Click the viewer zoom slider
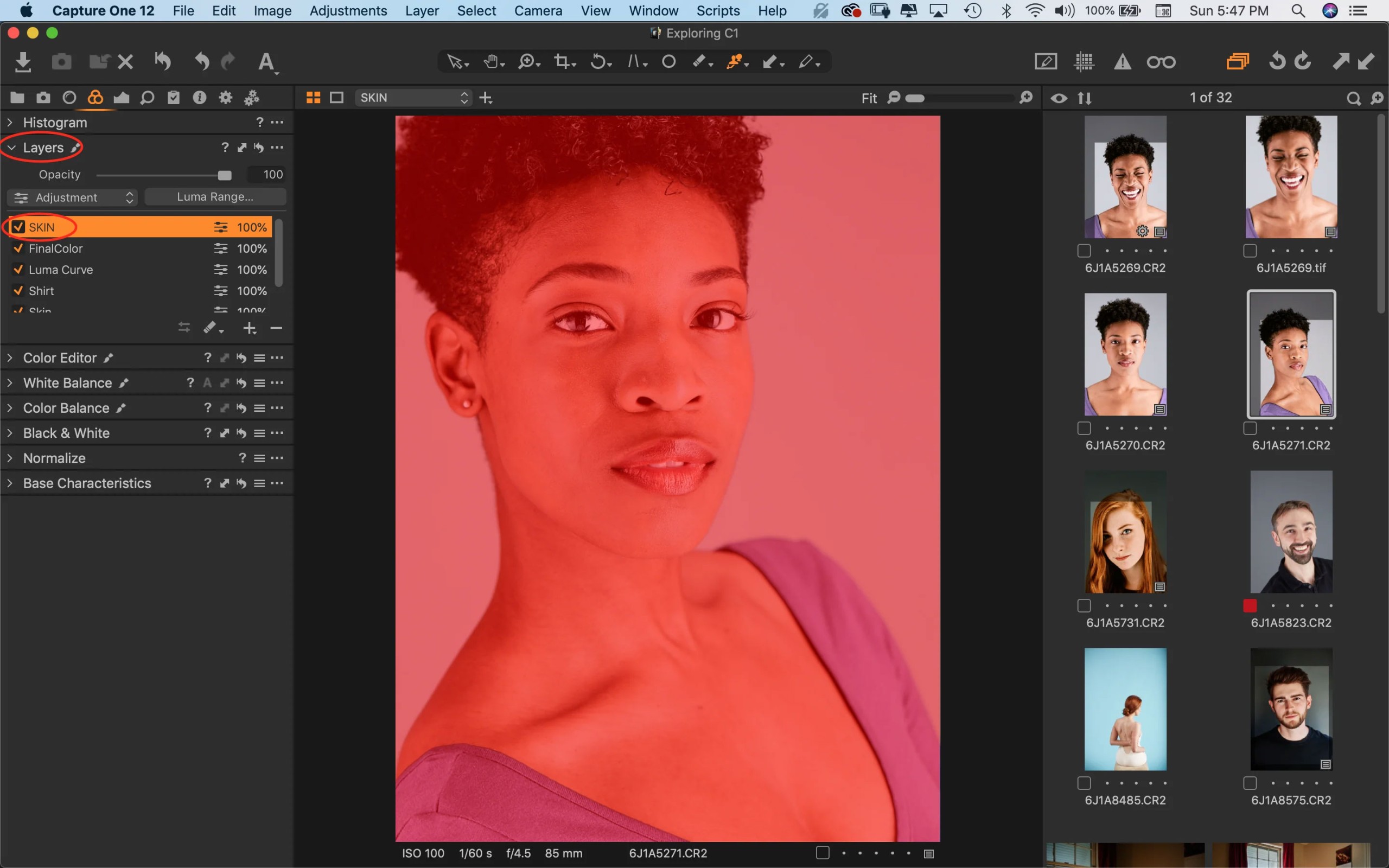This screenshot has width=1389, height=868. (x=960, y=98)
